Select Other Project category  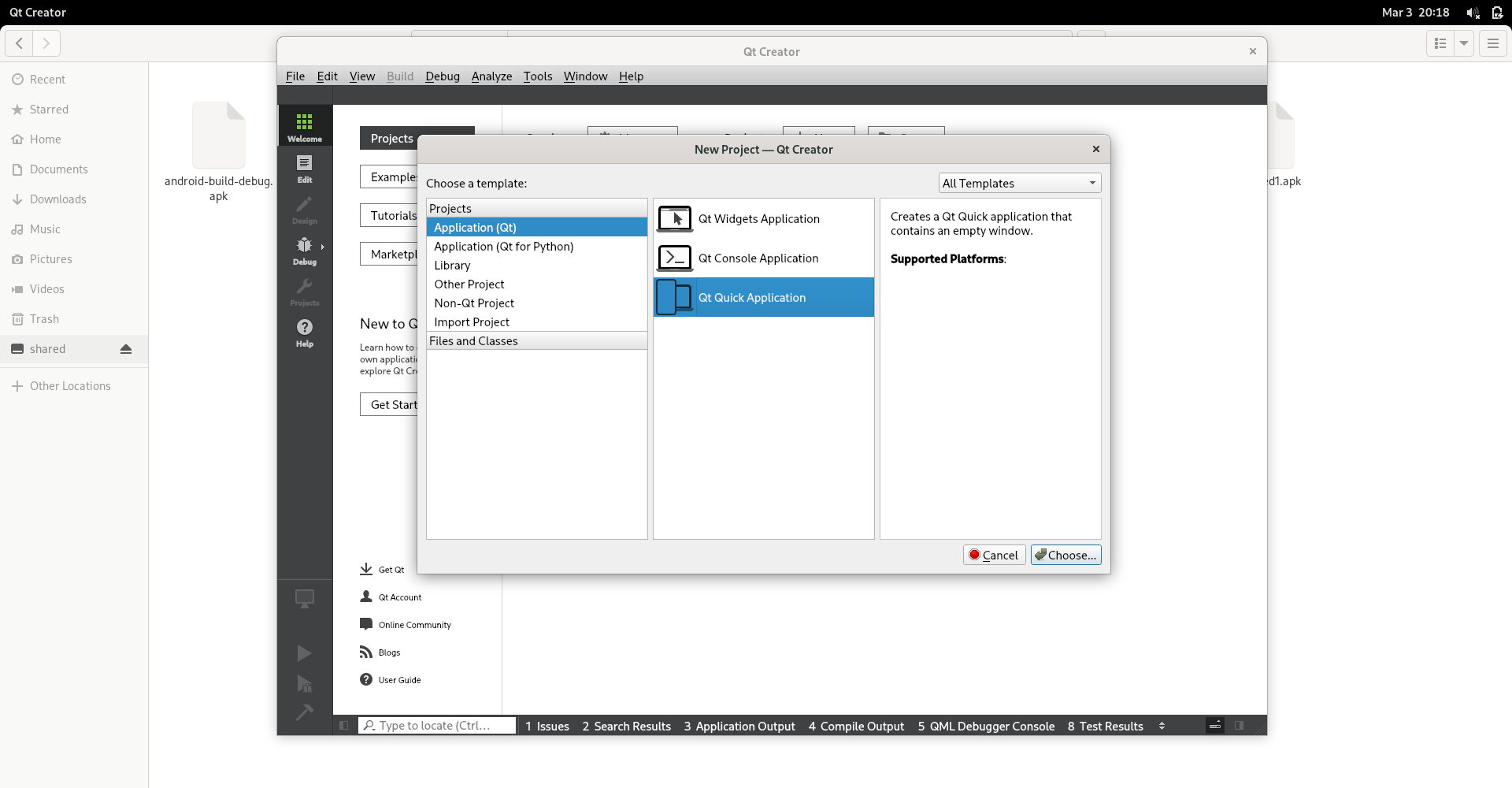coord(536,284)
